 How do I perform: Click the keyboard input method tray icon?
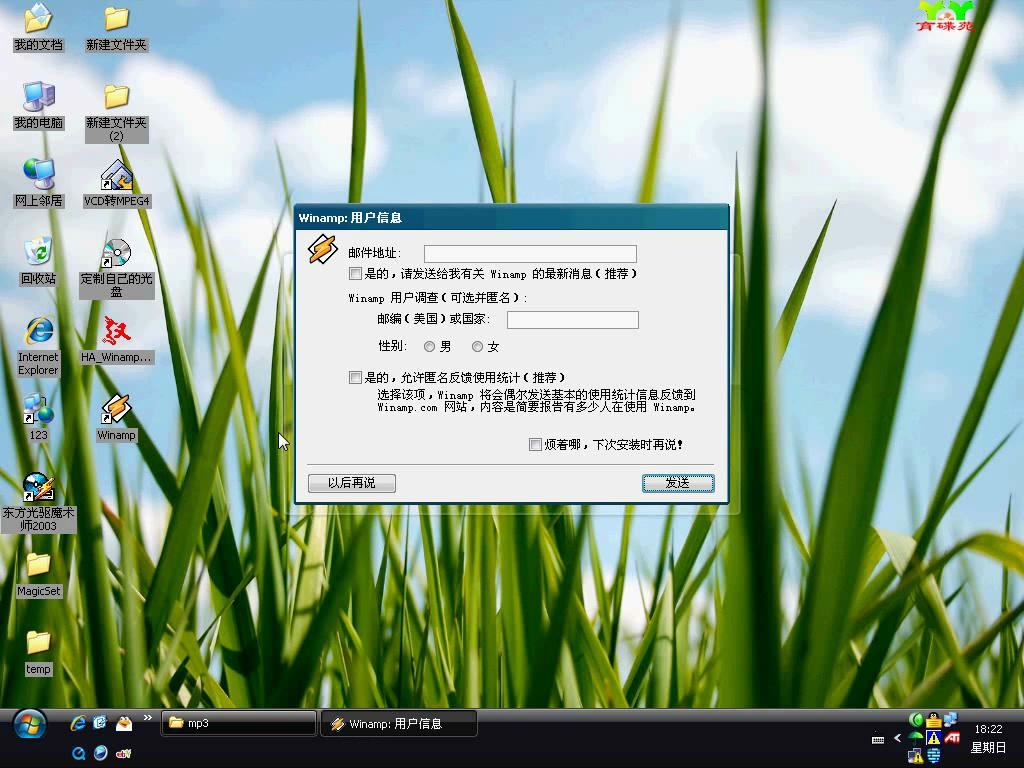(x=878, y=739)
